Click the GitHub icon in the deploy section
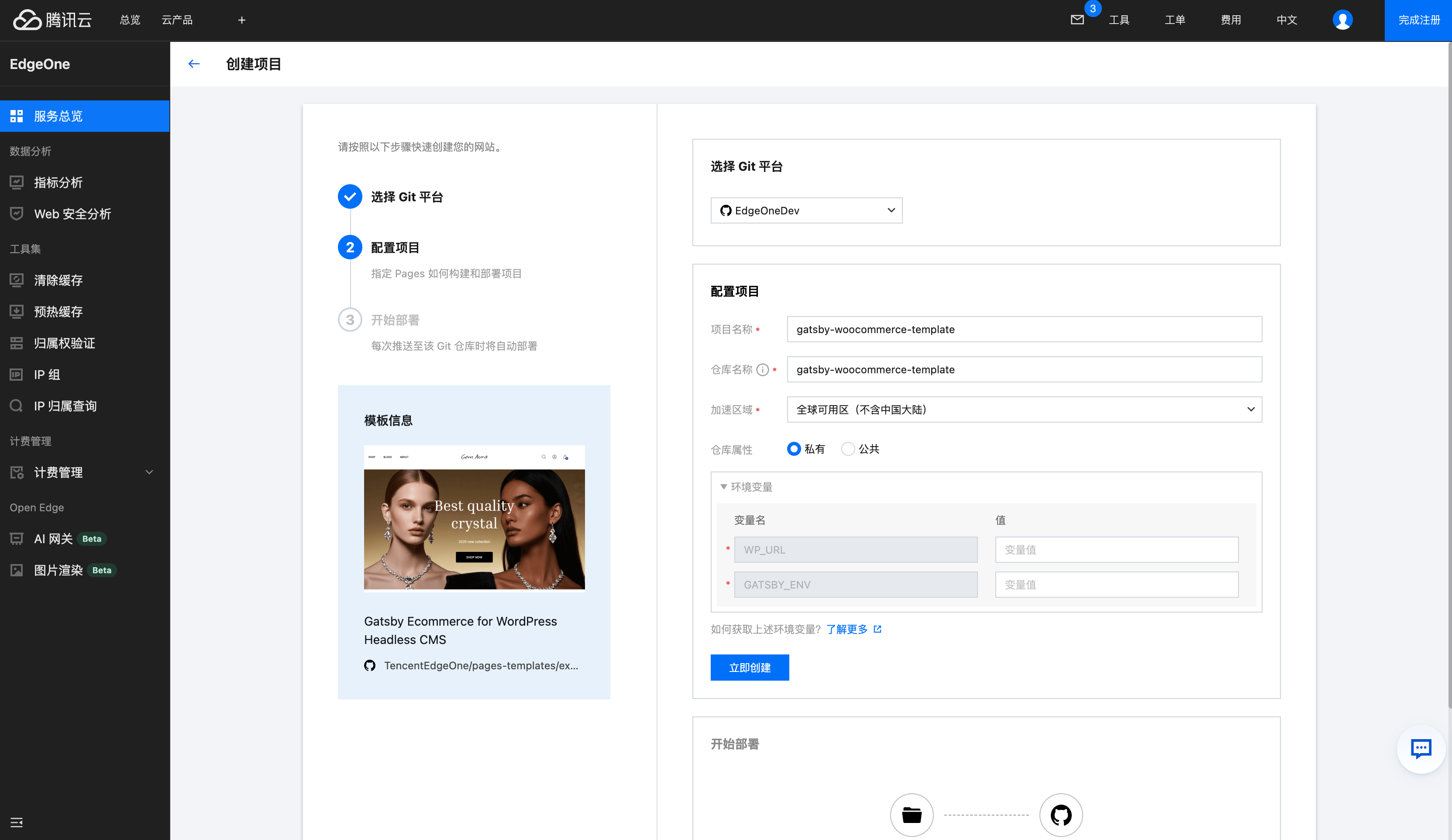 pos(1060,815)
